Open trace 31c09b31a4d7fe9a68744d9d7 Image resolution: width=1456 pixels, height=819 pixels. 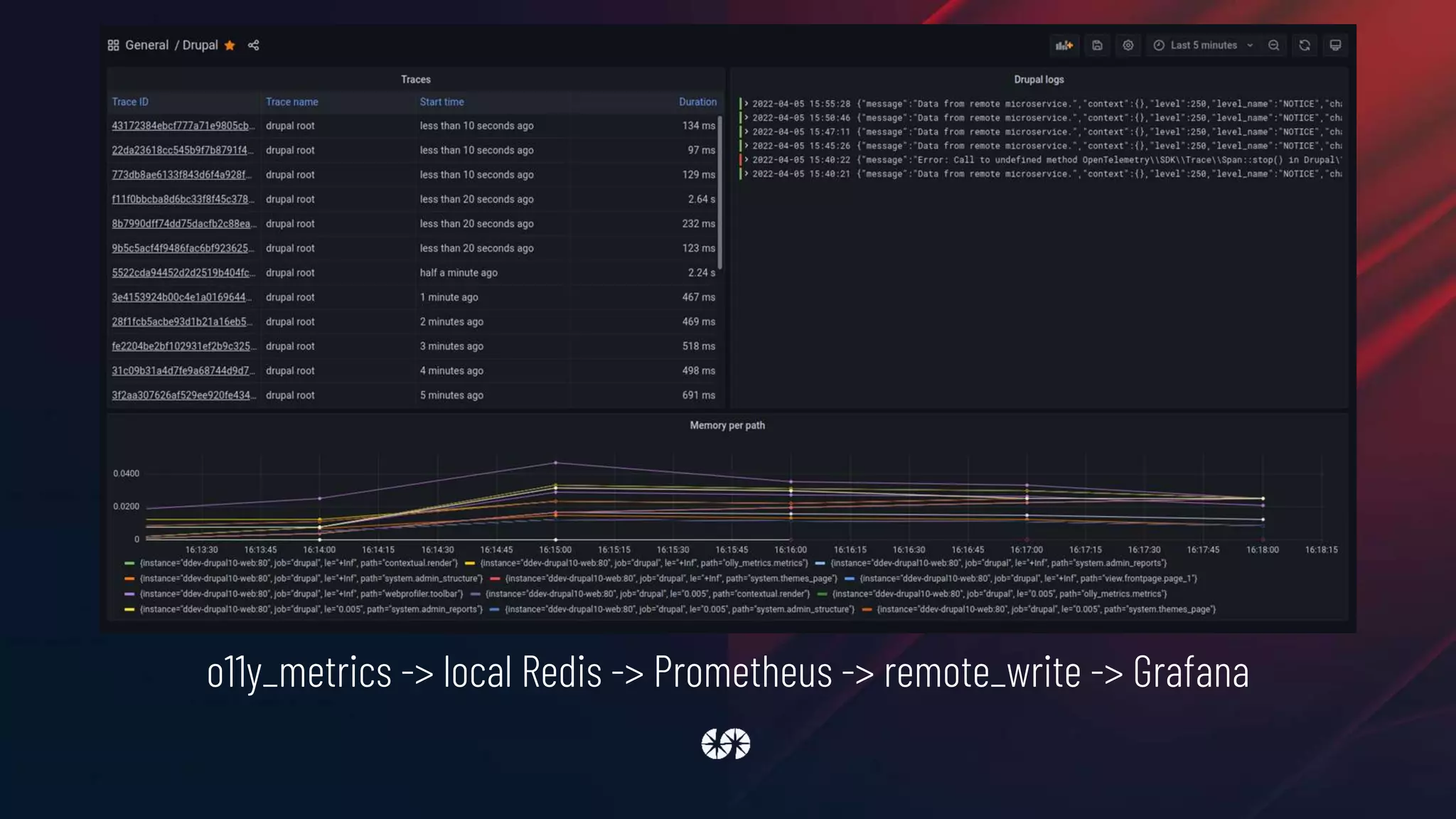tap(183, 371)
